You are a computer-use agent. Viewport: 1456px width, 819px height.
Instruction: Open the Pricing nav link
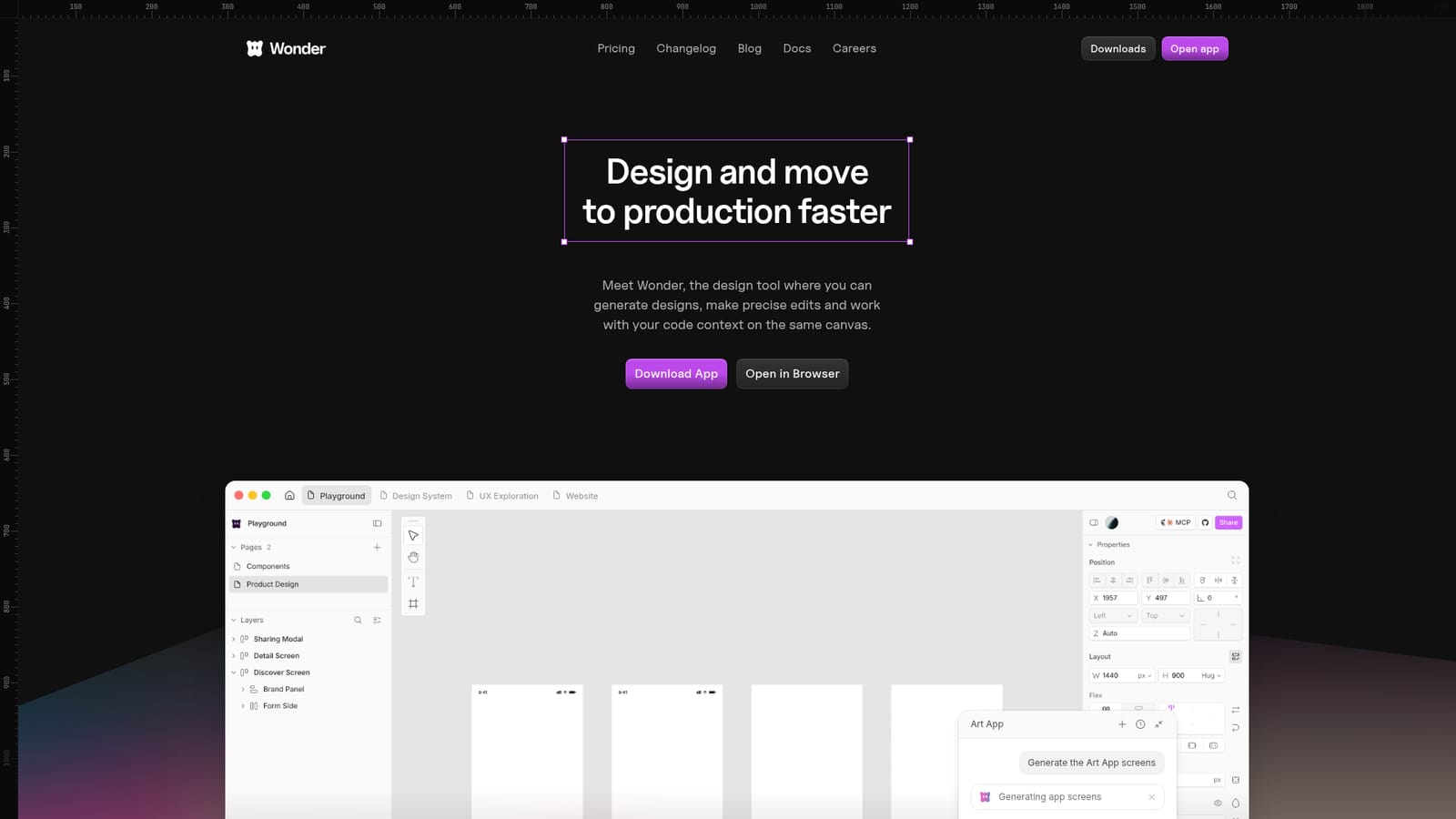(616, 48)
